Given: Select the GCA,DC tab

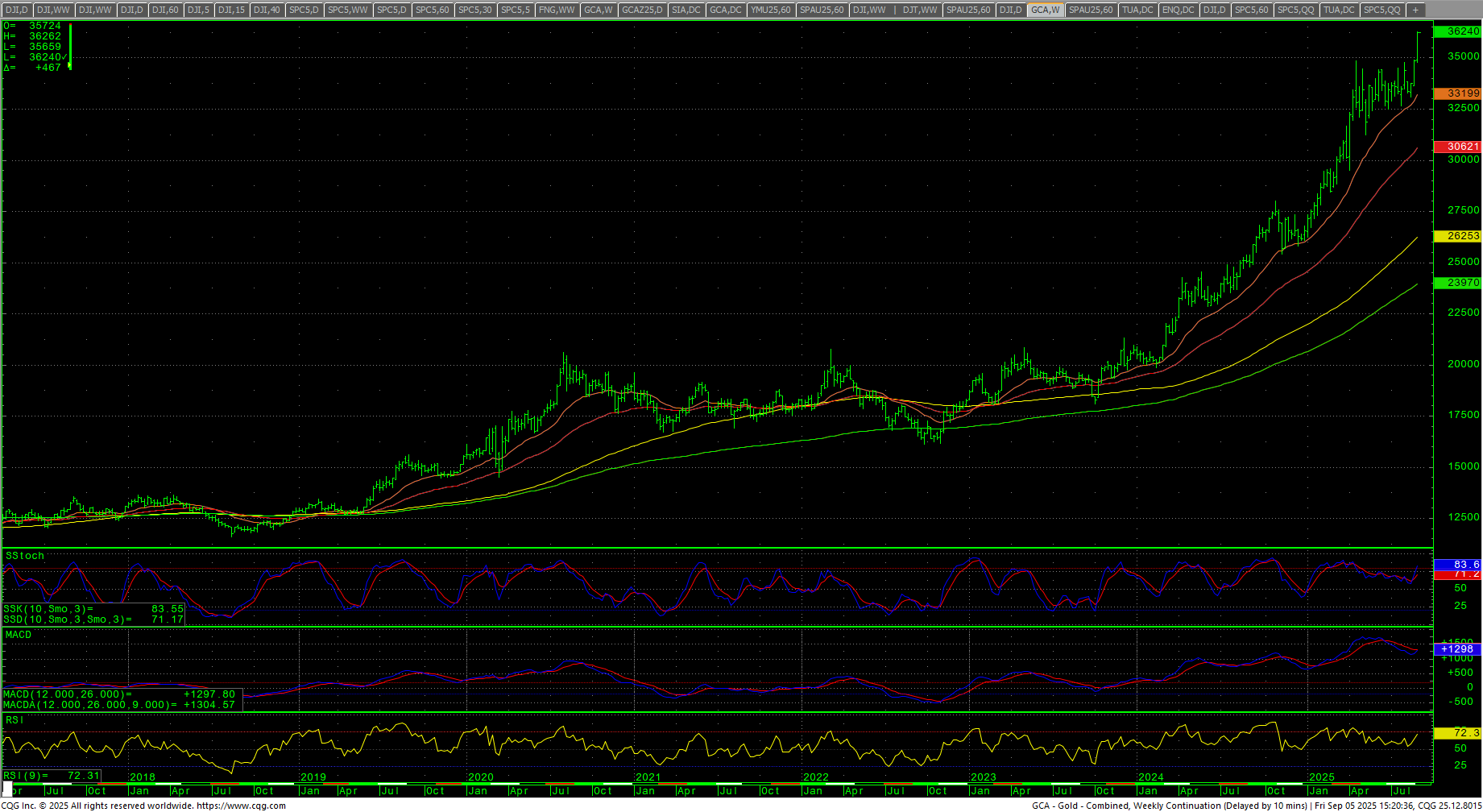Looking at the screenshot, I should pos(725,10).
